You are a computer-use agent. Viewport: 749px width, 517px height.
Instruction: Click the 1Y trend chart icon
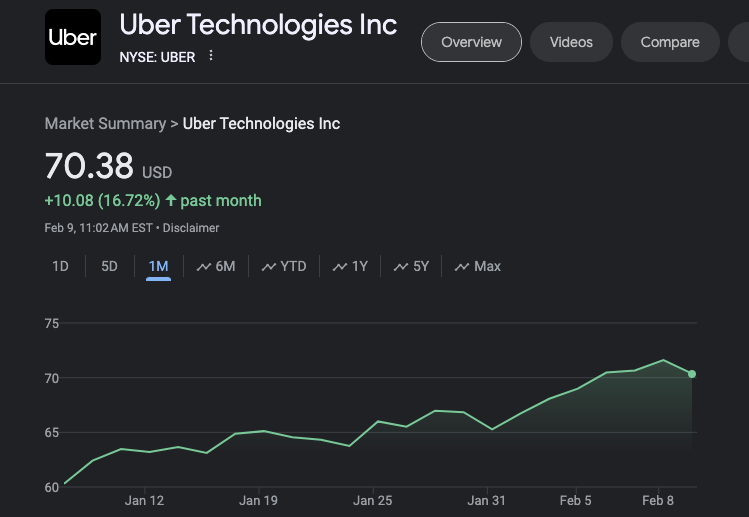point(340,267)
